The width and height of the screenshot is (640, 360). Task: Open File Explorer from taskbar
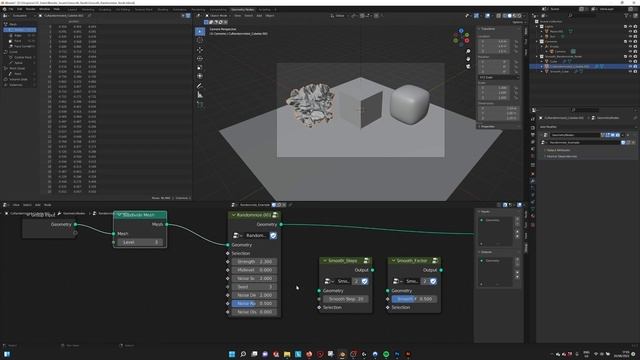tap(287, 354)
